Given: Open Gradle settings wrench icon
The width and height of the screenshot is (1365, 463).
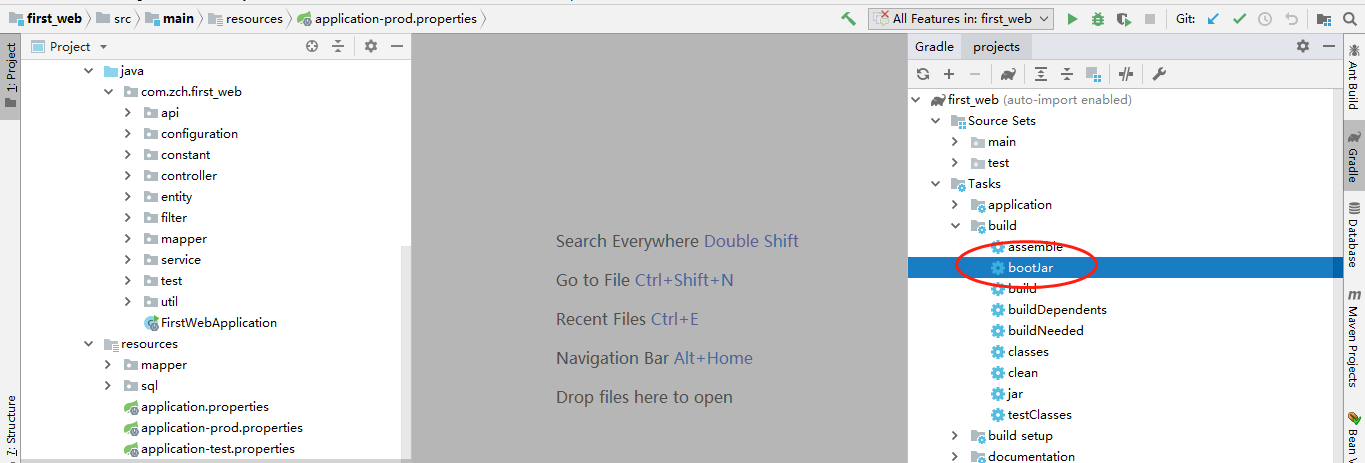Looking at the screenshot, I should click(1160, 74).
